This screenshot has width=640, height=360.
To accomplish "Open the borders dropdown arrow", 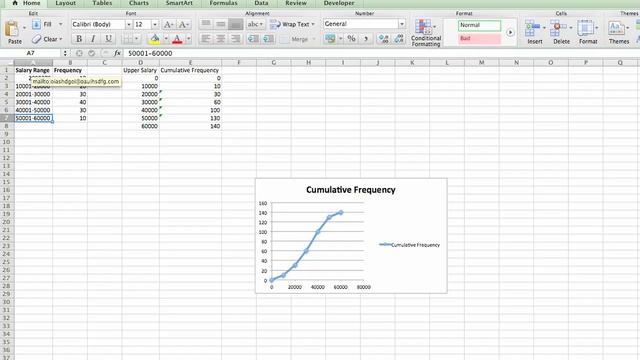I will [137, 39].
